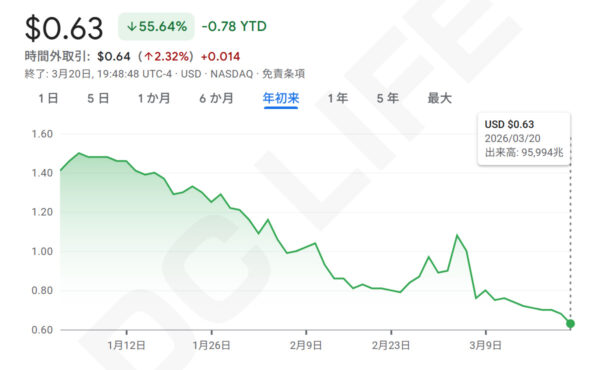The image size is (600, 370).
Task: Choose the 6か月 chart range
Action: click(x=216, y=98)
